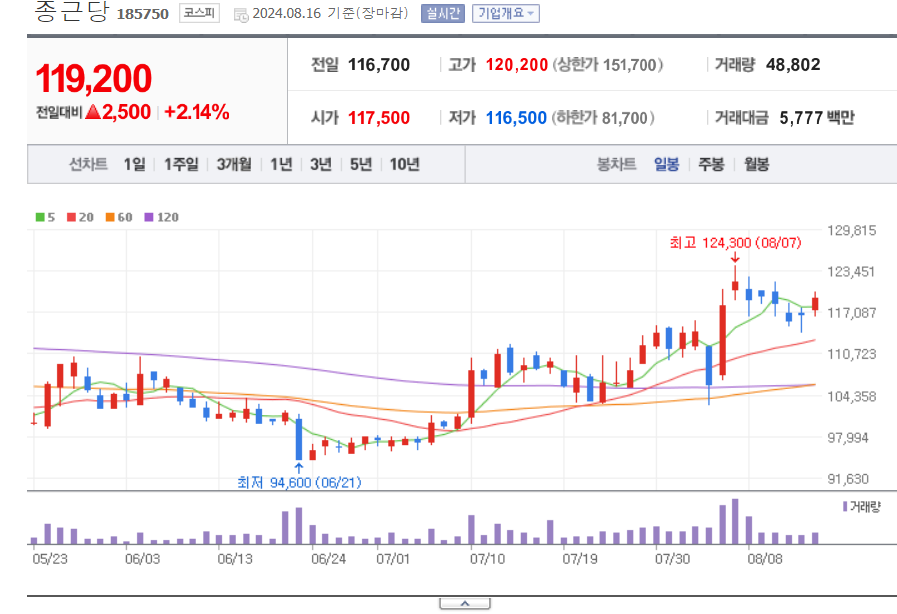
Task: Select the 1일 line chart period
Action: tap(134, 165)
